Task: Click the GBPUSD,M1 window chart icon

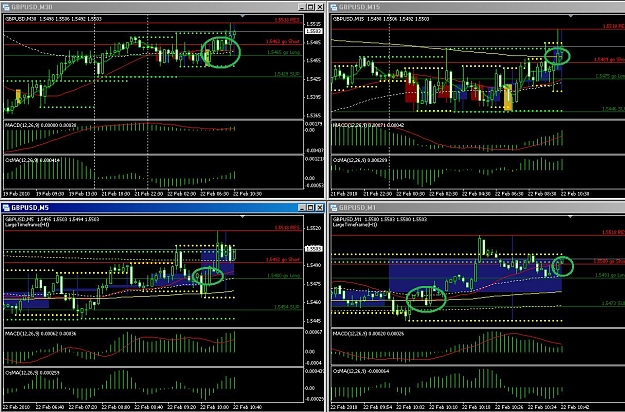Action: pyautogui.click(x=334, y=207)
